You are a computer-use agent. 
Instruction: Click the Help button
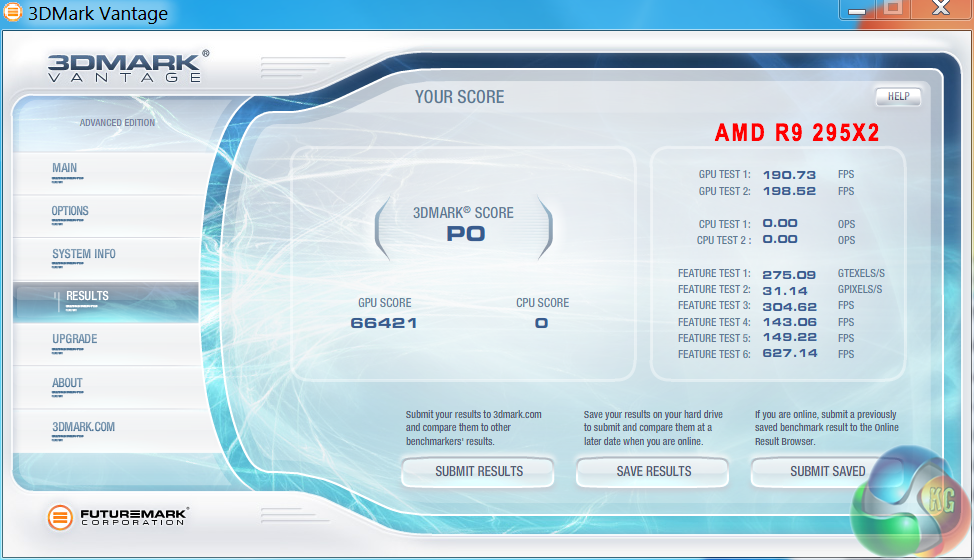click(x=898, y=96)
